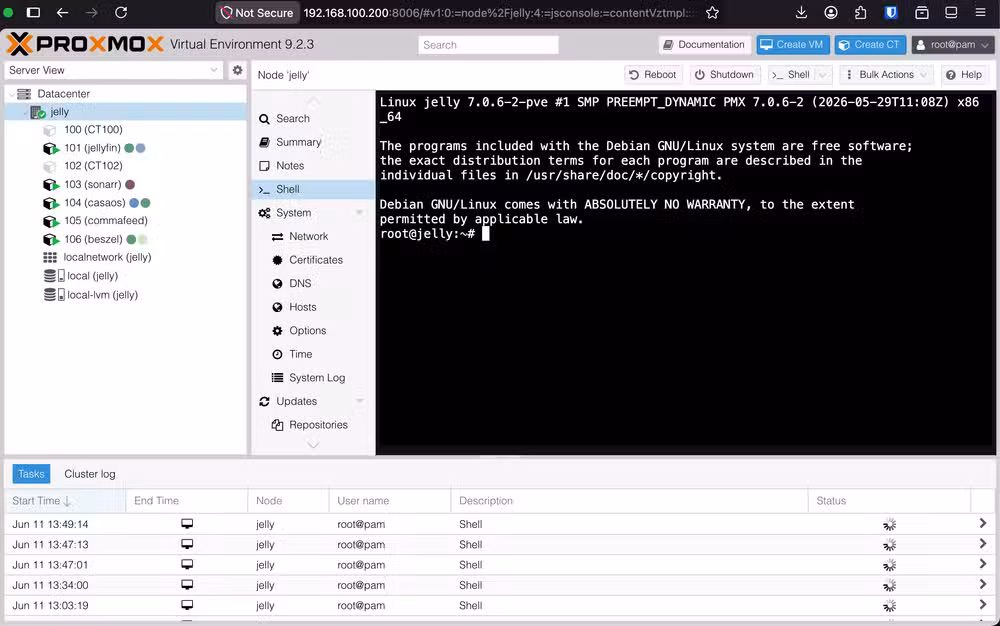Click the Not Secure badge

(256, 12)
